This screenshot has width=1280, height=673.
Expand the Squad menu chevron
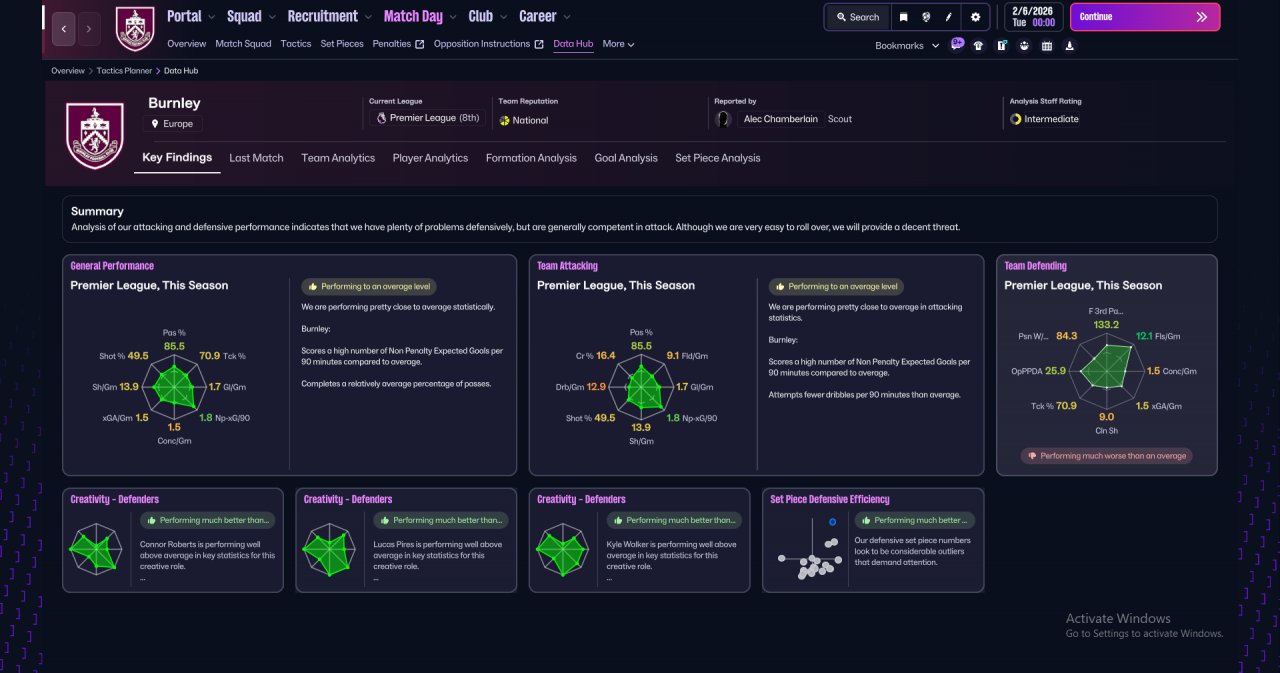tap(271, 17)
